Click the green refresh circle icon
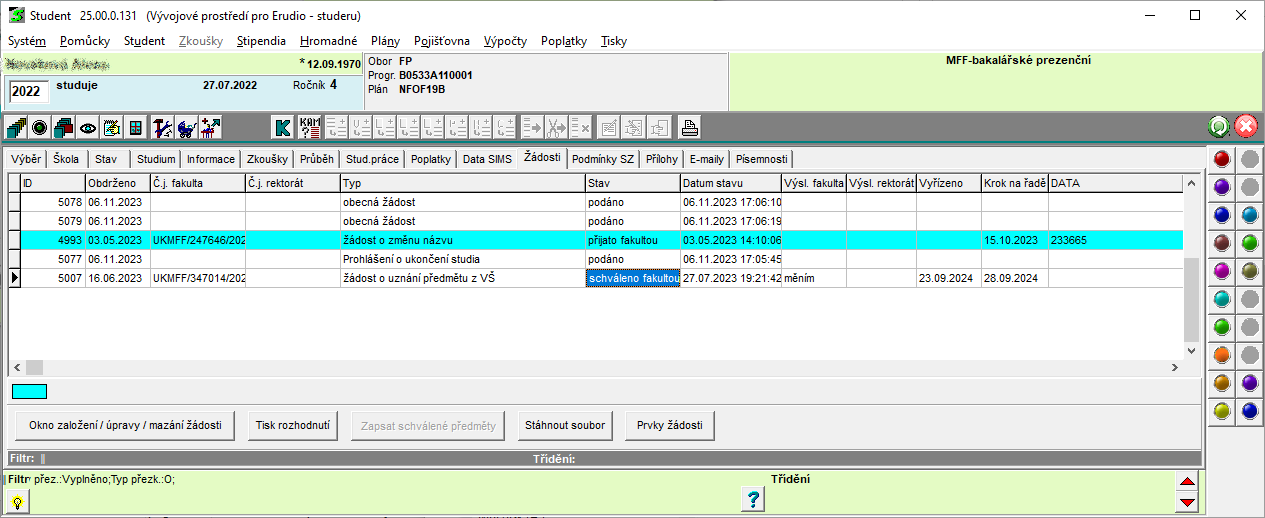Viewport: 1265px width, 518px height. [1219, 127]
